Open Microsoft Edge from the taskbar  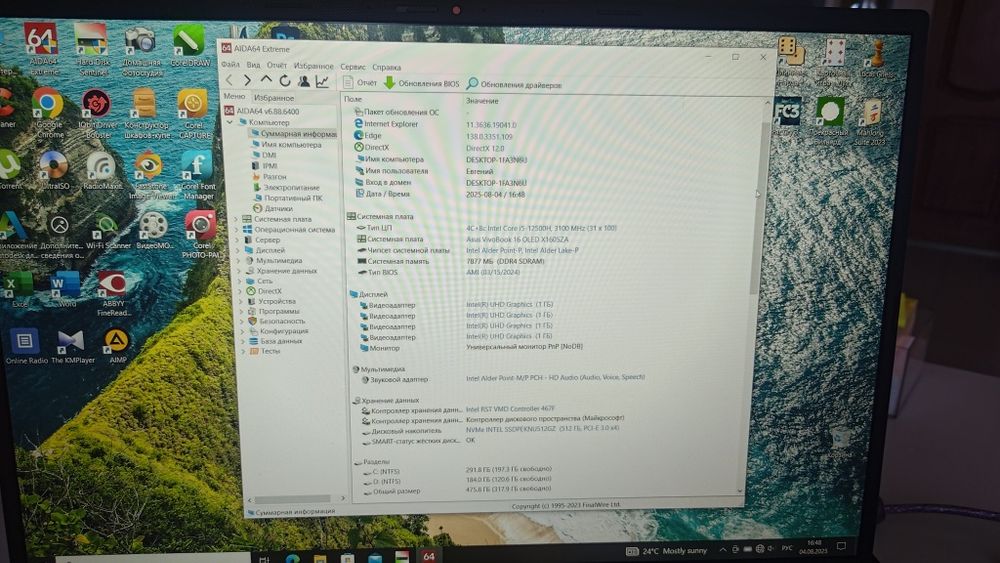(x=292, y=557)
